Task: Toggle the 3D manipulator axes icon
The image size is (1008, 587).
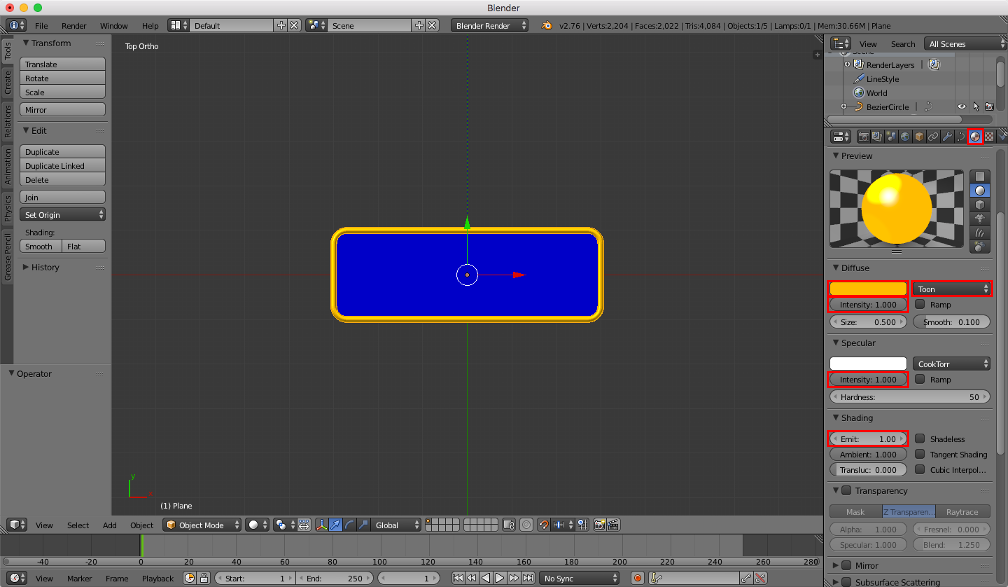Action: pyautogui.click(x=321, y=525)
